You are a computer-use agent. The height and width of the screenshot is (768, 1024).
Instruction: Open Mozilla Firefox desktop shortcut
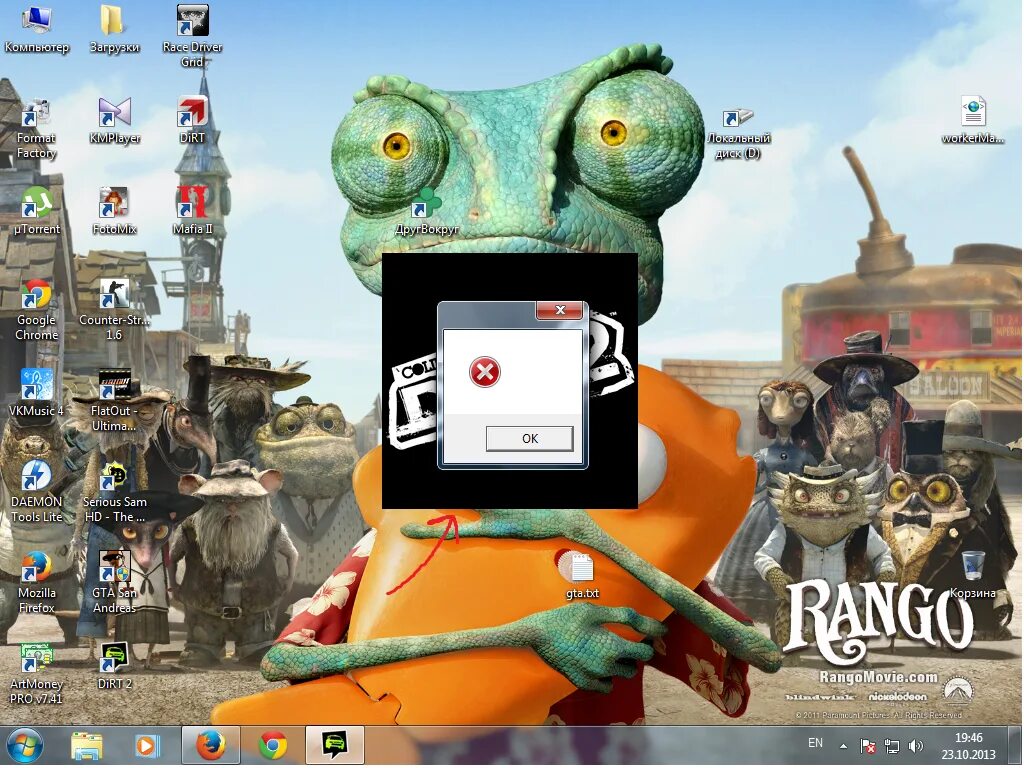click(x=37, y=583)
